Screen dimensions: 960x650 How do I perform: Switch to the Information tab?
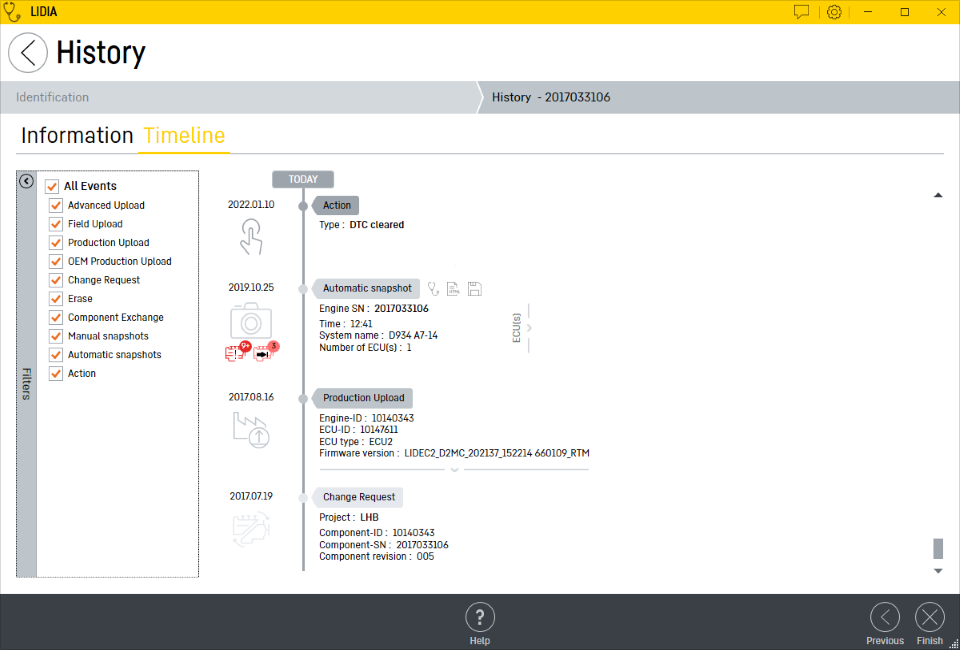[x=77, y=136]
